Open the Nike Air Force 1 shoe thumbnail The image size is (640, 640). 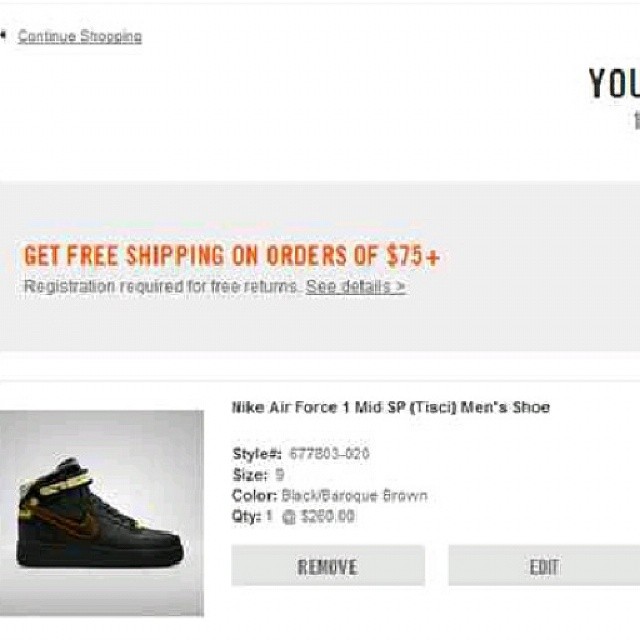coord(101,511)
